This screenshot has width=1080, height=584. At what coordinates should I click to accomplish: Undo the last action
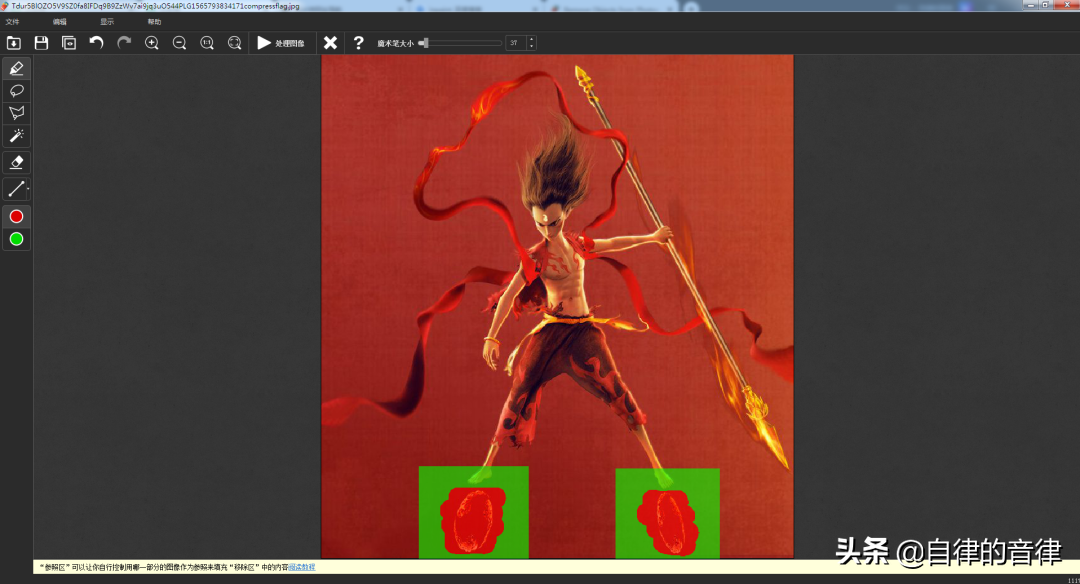click(96, 43)
